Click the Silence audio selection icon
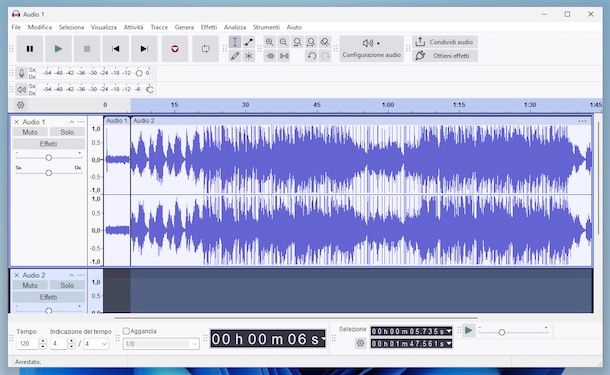Viewport: 610px width, 375px height. click(x=284, y=56)
